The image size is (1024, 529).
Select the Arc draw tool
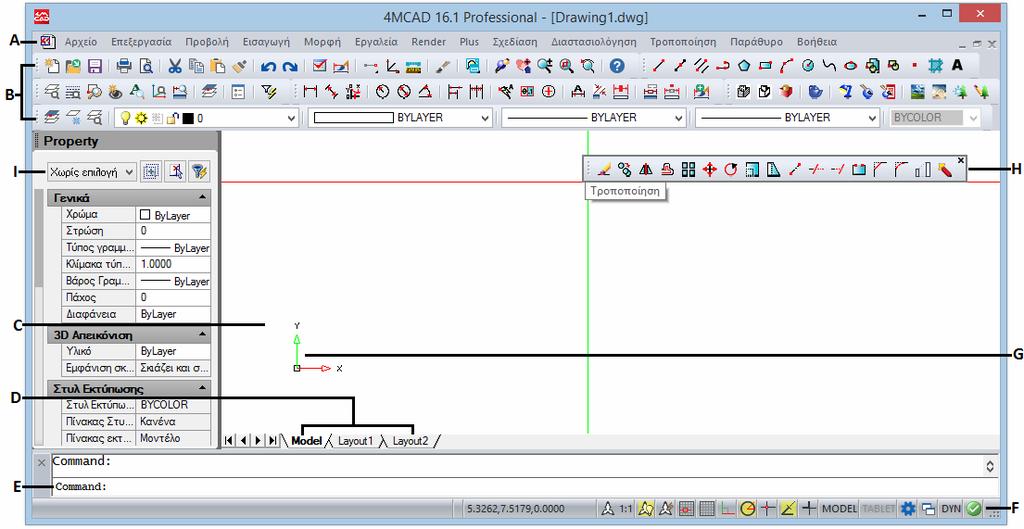coord(786,66)
